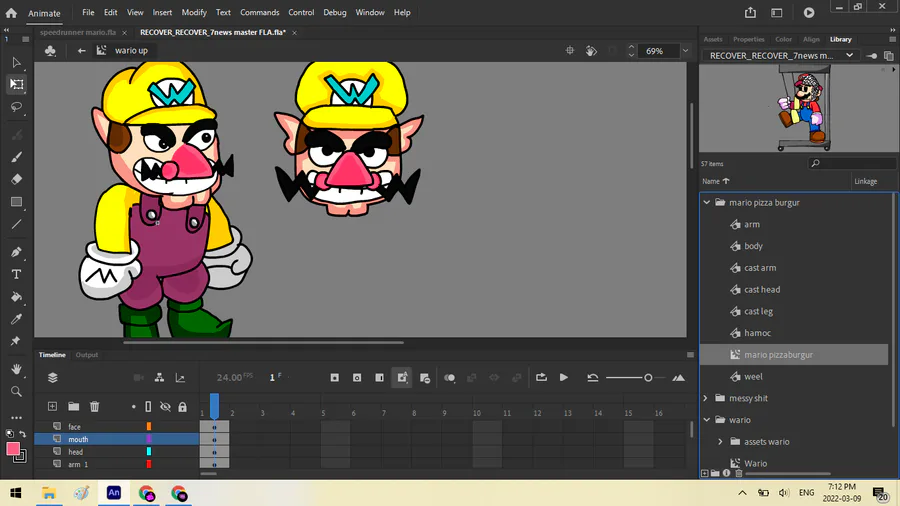Go back using the stage arrow
Image resolution: width=900 pixels, height=506 pixels.
pos(82,50)
